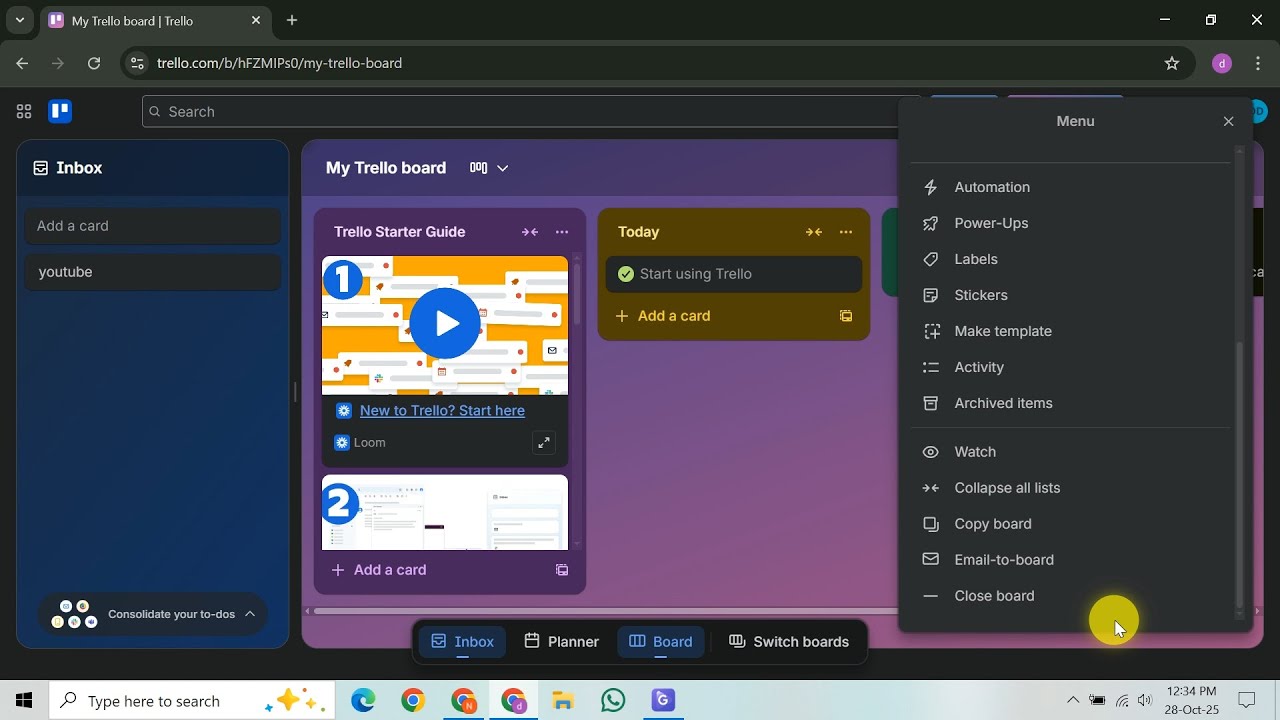
Task: Collapse the Trello Starter Guide list
Action: [x=530, y=232]
